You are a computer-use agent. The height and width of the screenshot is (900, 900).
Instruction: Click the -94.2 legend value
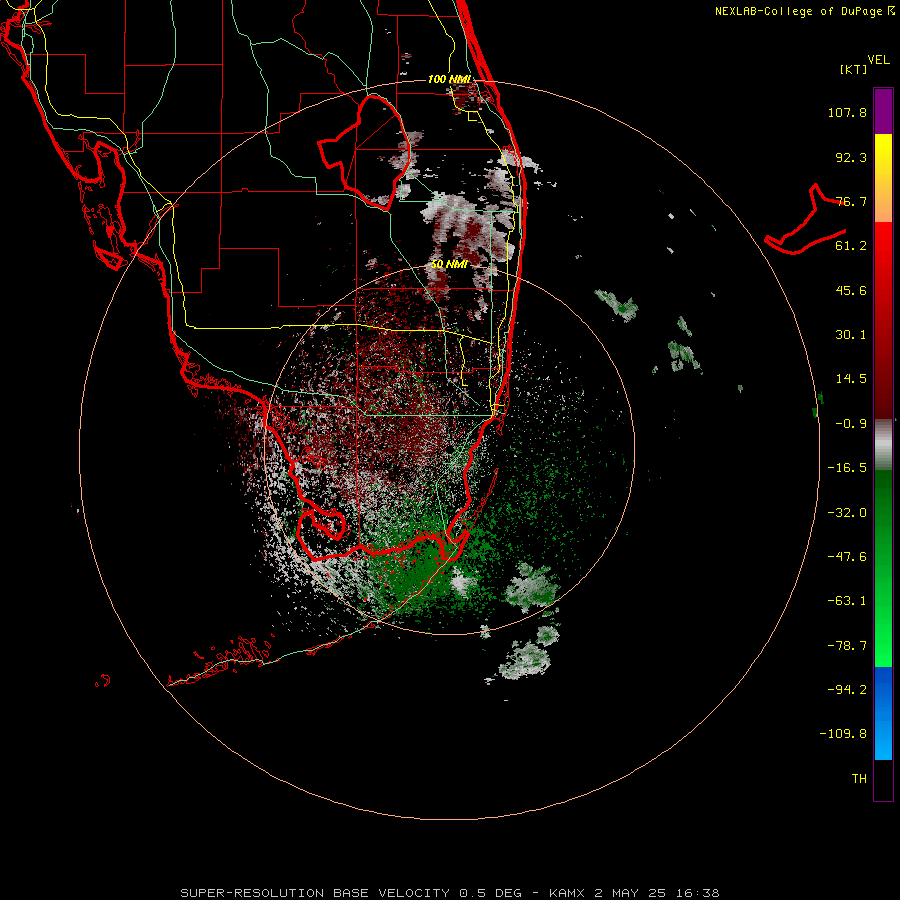point(847,689)
